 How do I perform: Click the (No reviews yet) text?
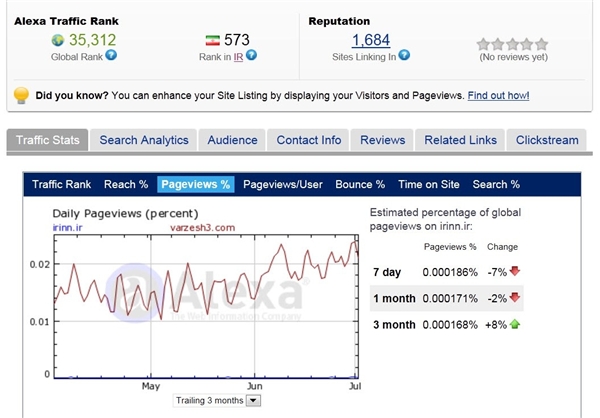coord(514,57)
